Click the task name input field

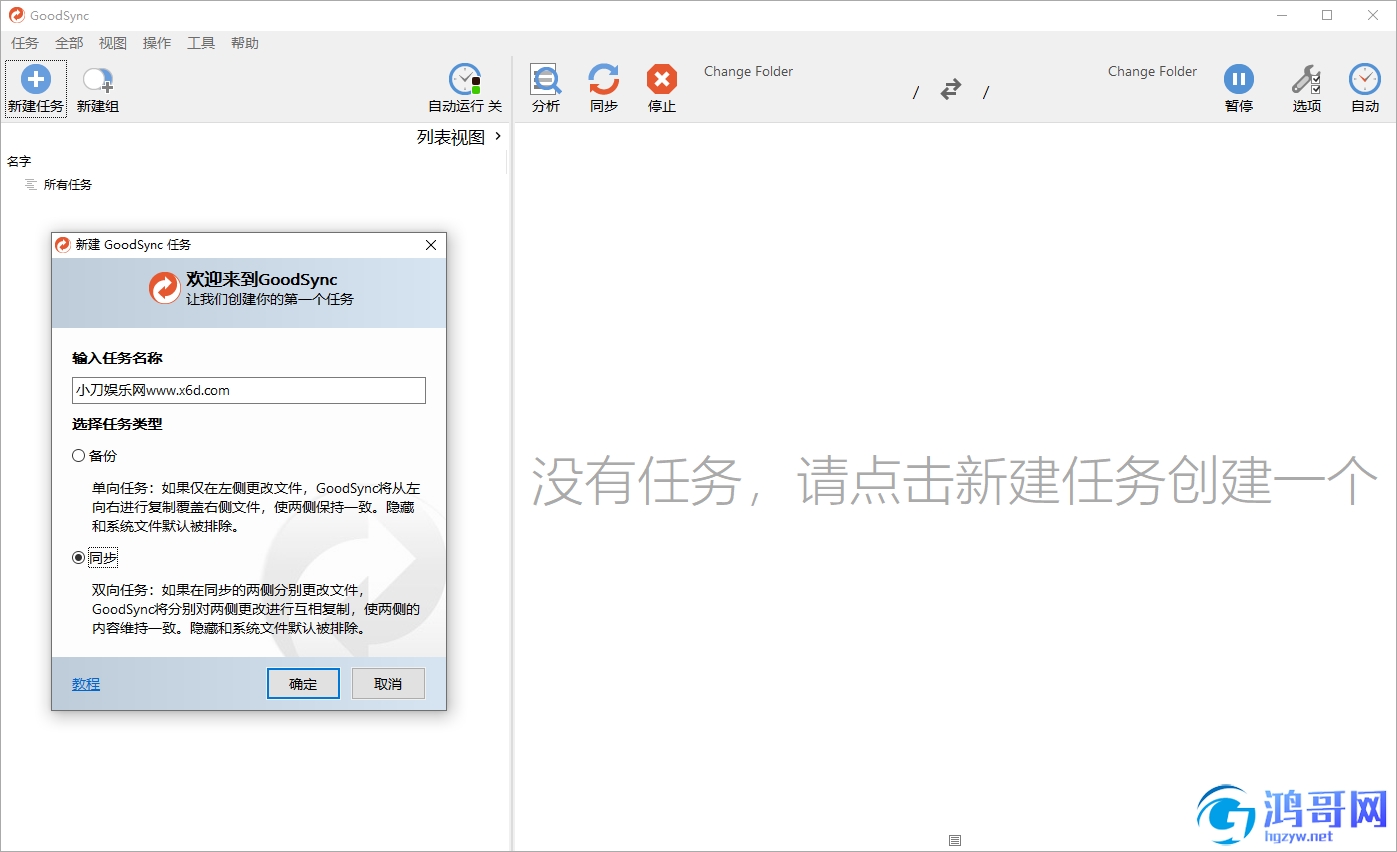point(249,390)
